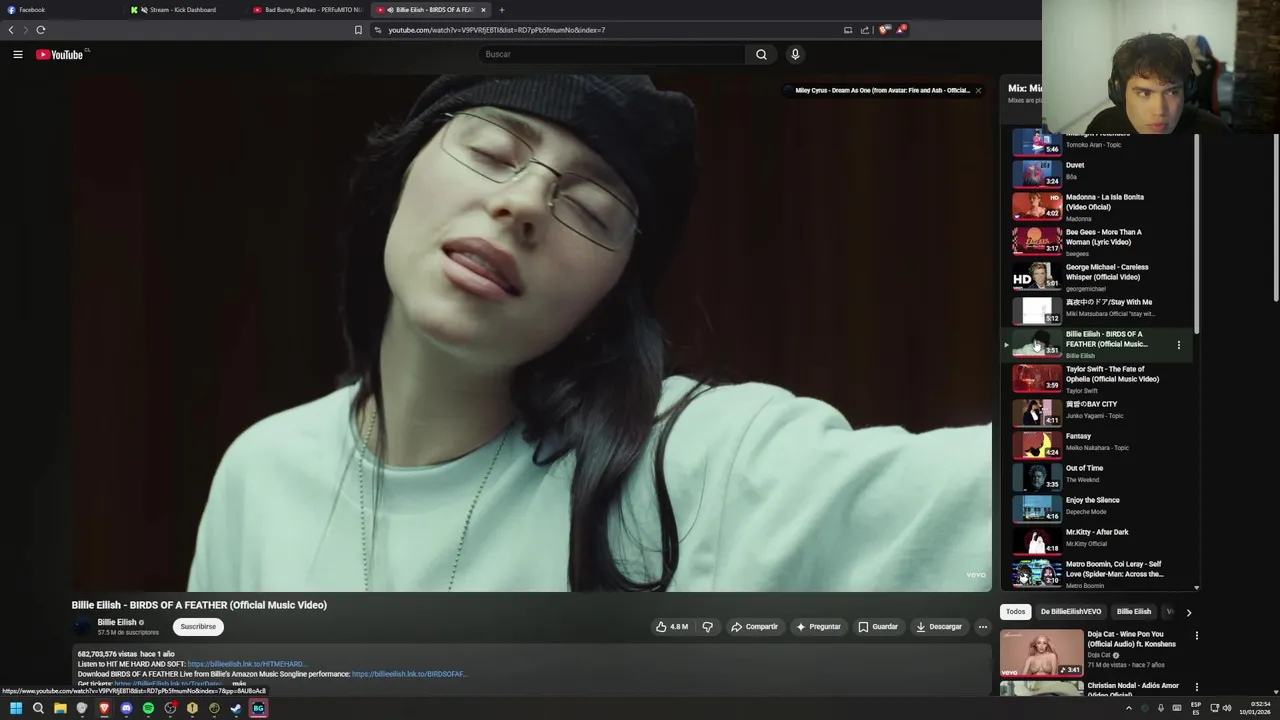Open the Billie Eilish channel name

coord(117,622)
